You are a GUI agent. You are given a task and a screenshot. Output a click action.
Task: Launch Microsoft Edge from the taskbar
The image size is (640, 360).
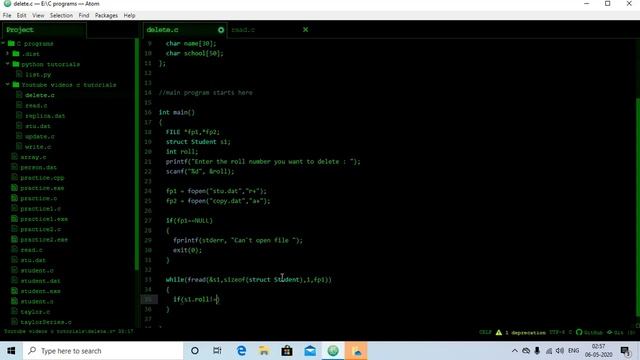point(241,351)
